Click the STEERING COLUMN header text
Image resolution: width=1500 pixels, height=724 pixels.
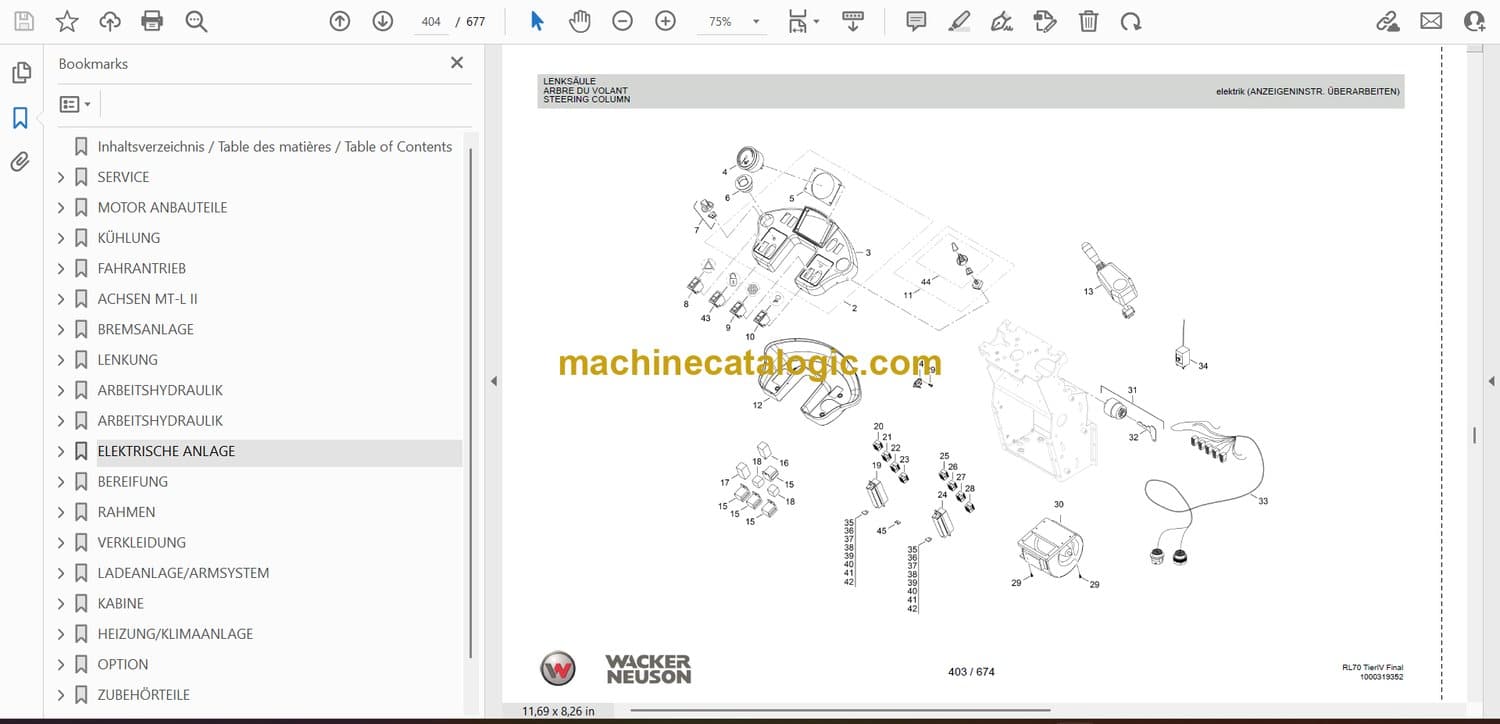587,100
